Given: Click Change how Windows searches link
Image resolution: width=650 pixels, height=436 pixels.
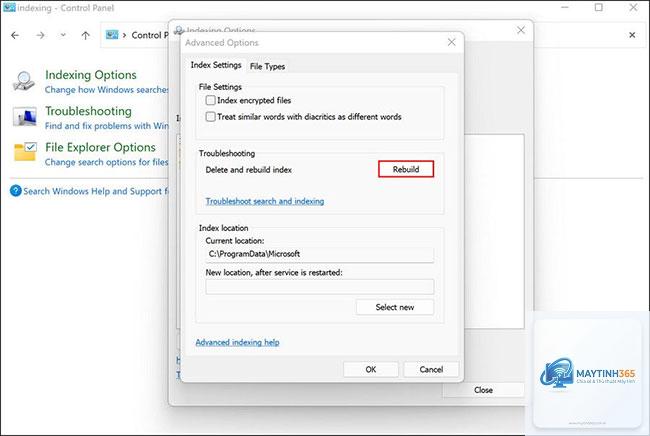Looking at the screenshot, I should pyautogui.click(x=107, y=90).
